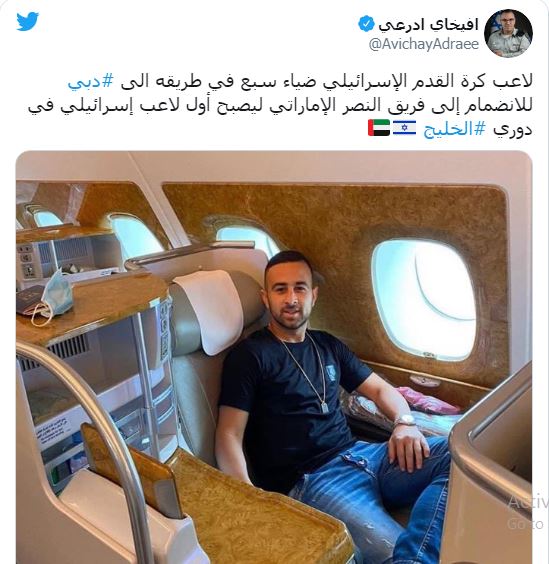Open the tweet's attached airplane photo

(x=274, y=357)
